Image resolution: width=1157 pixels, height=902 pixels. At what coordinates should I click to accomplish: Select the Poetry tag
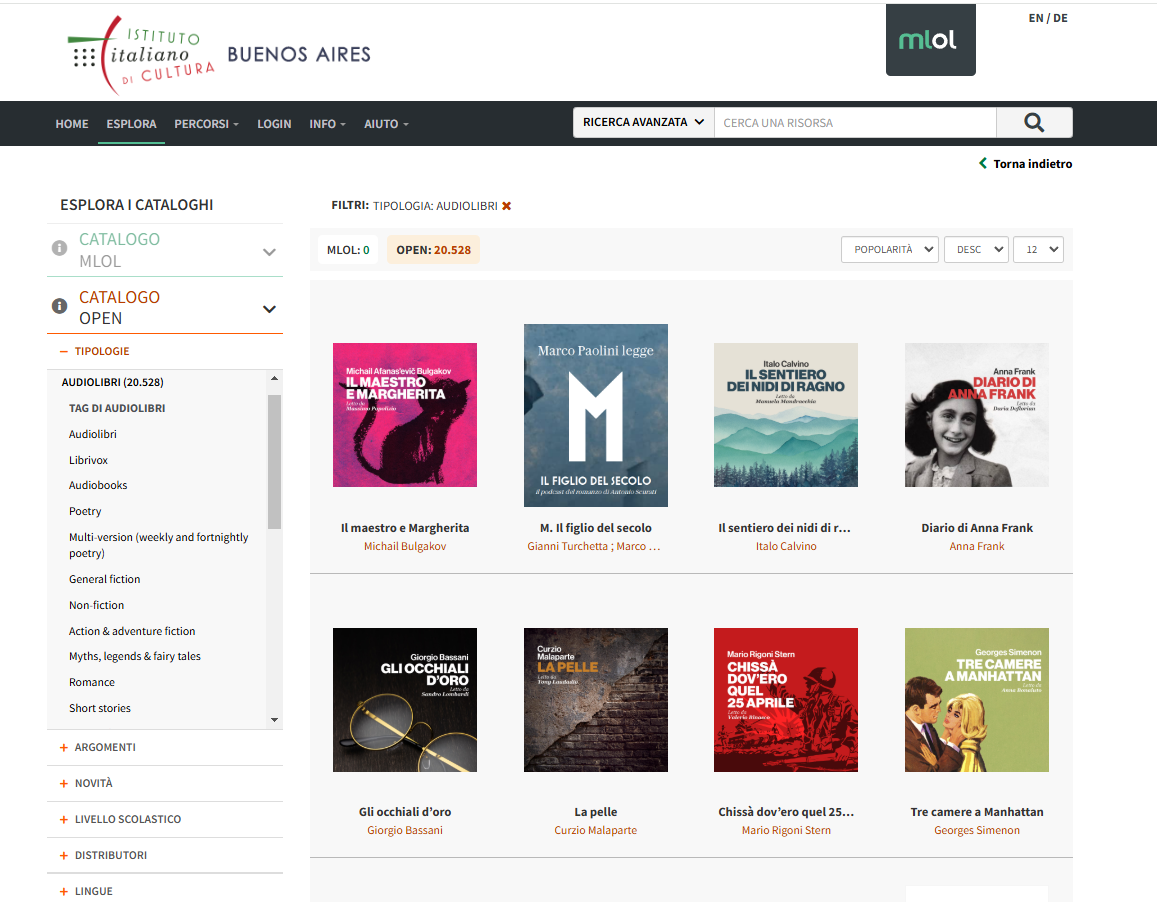click(x=85, y=511)
